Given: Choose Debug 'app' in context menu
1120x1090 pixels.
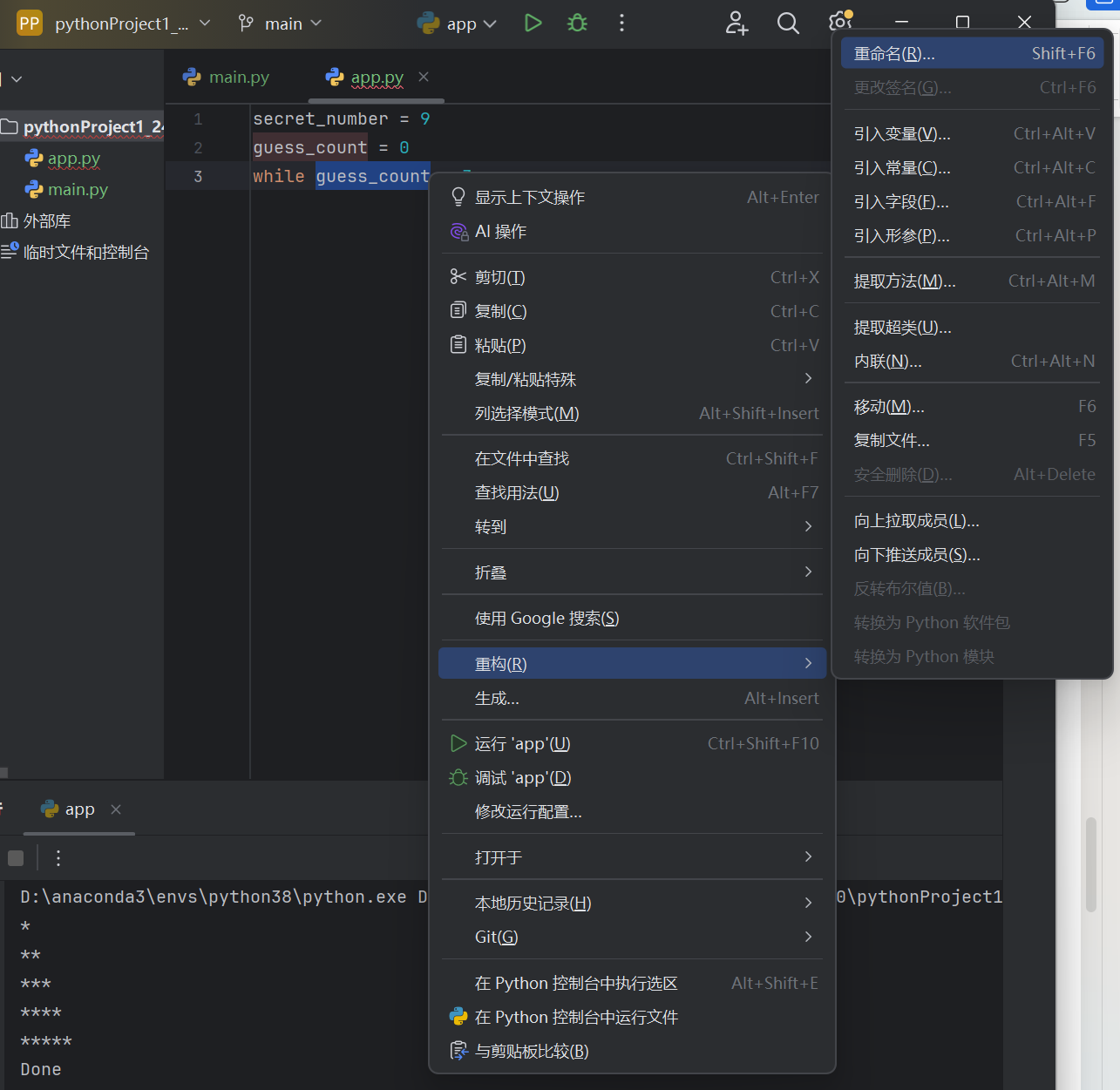Looking at the screenshot, I should pos(634,777).
